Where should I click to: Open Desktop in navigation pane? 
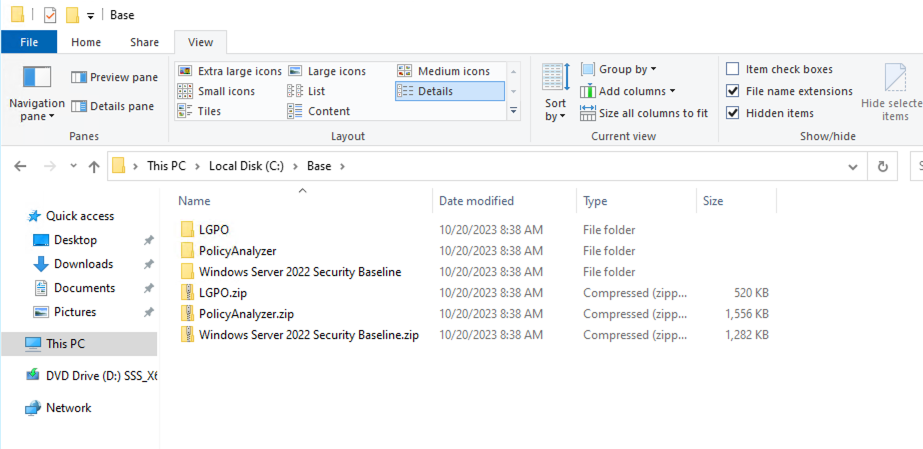75,240
